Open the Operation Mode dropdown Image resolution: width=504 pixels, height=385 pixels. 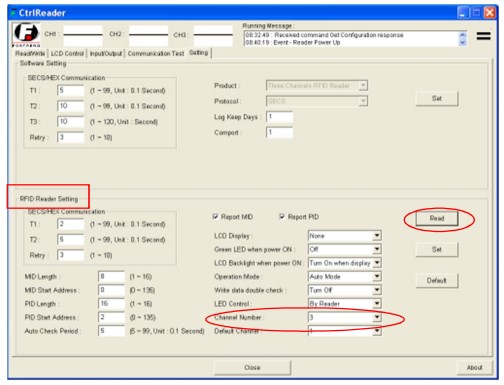[x=377, y=276]
